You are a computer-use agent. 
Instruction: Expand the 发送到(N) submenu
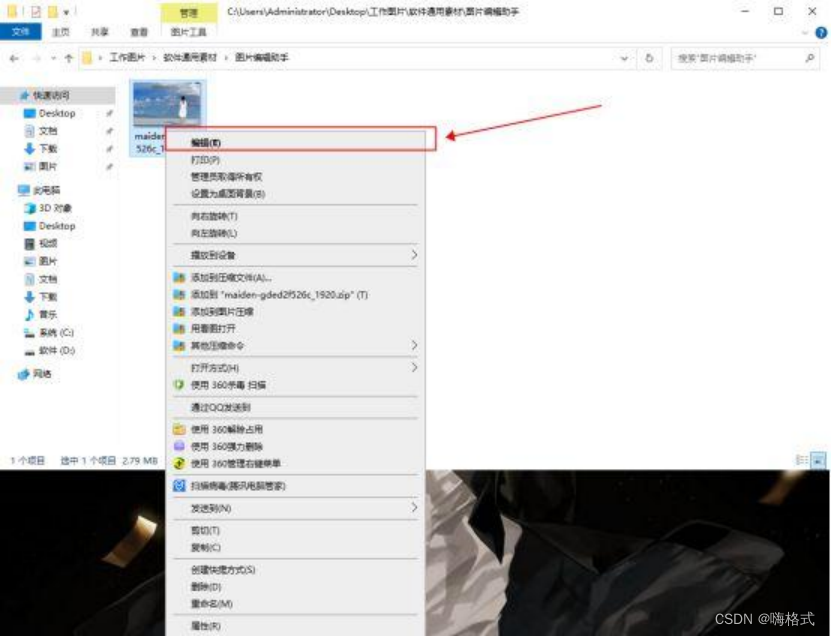[414, 508]
